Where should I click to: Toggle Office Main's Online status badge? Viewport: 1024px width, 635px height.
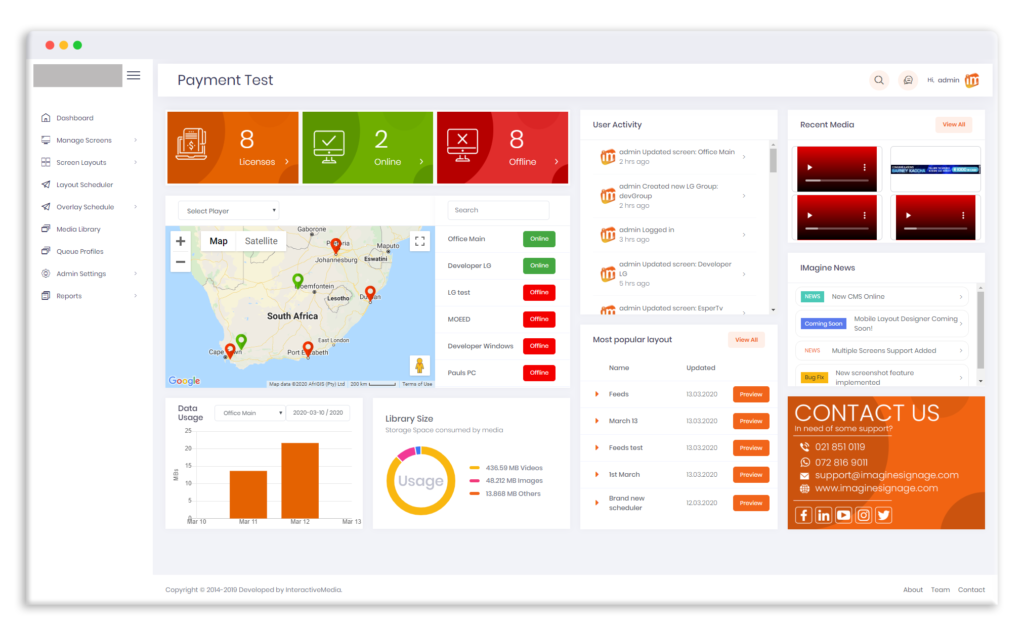(537, 238)
